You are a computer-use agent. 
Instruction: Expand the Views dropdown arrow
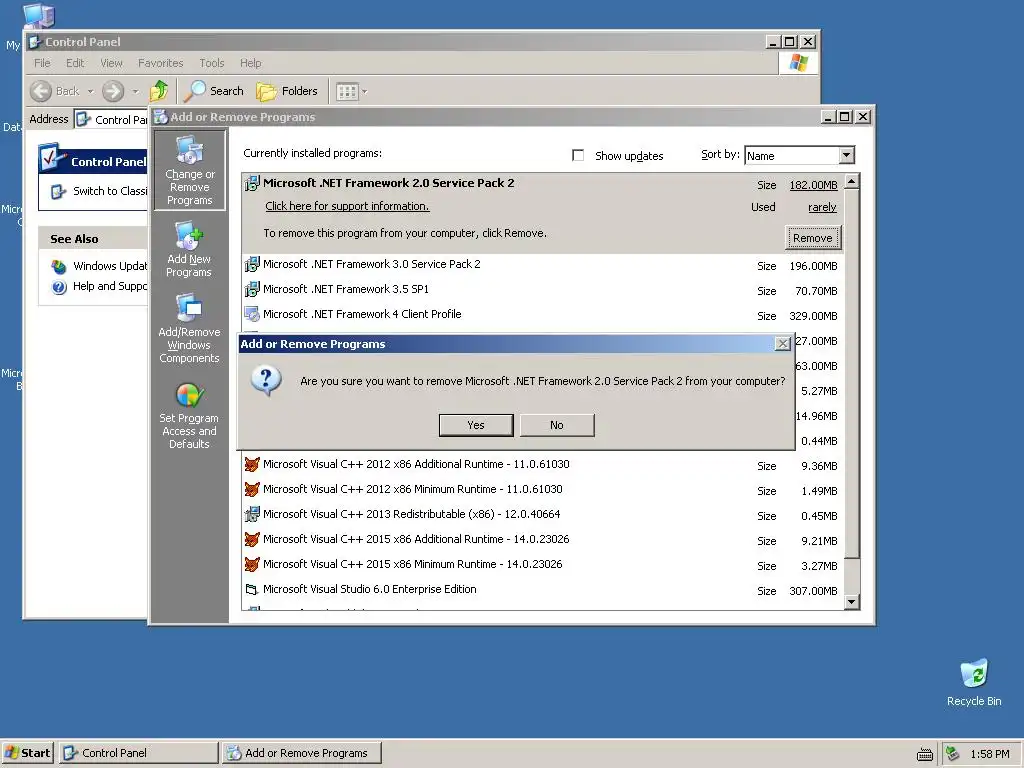pos(364,92)
